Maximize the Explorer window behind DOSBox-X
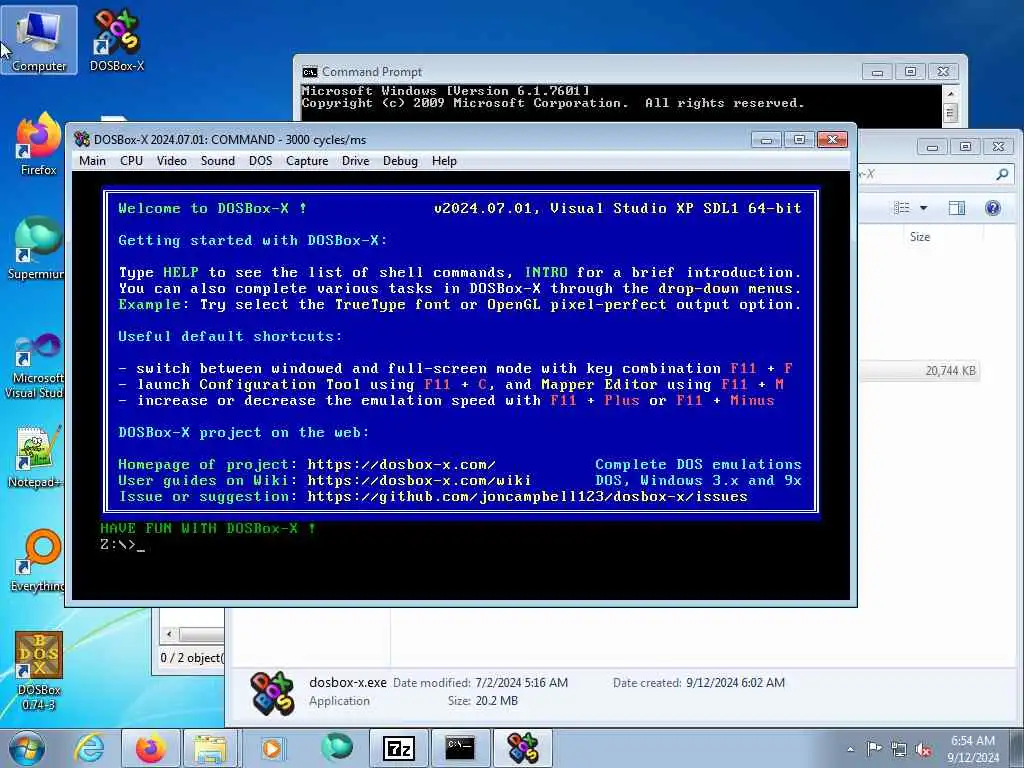This screenshot has height=768, width=1024. point(965,147)
